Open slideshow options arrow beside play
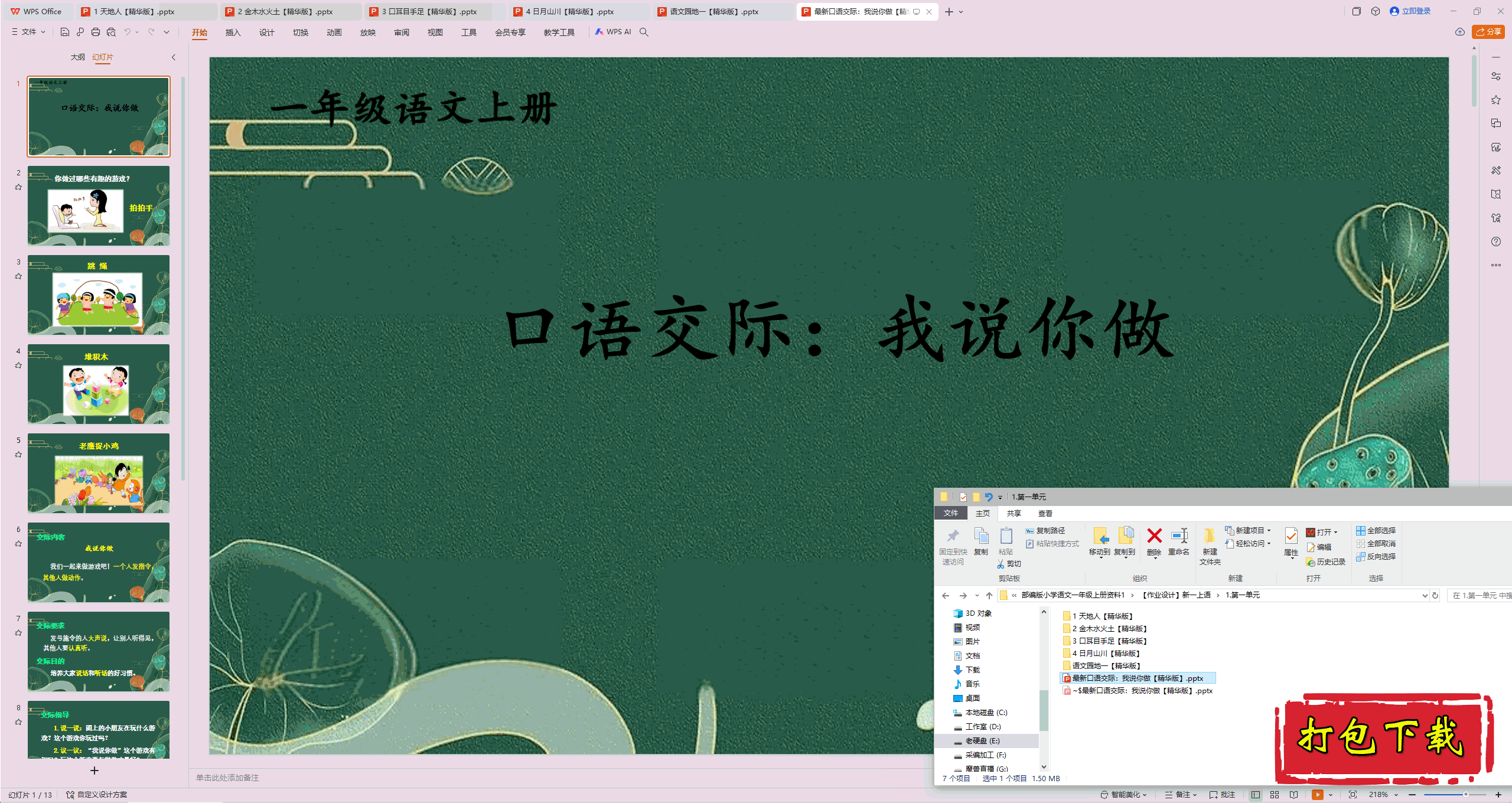This screenshot has width=1512, height=803. tap(1331, 795)
